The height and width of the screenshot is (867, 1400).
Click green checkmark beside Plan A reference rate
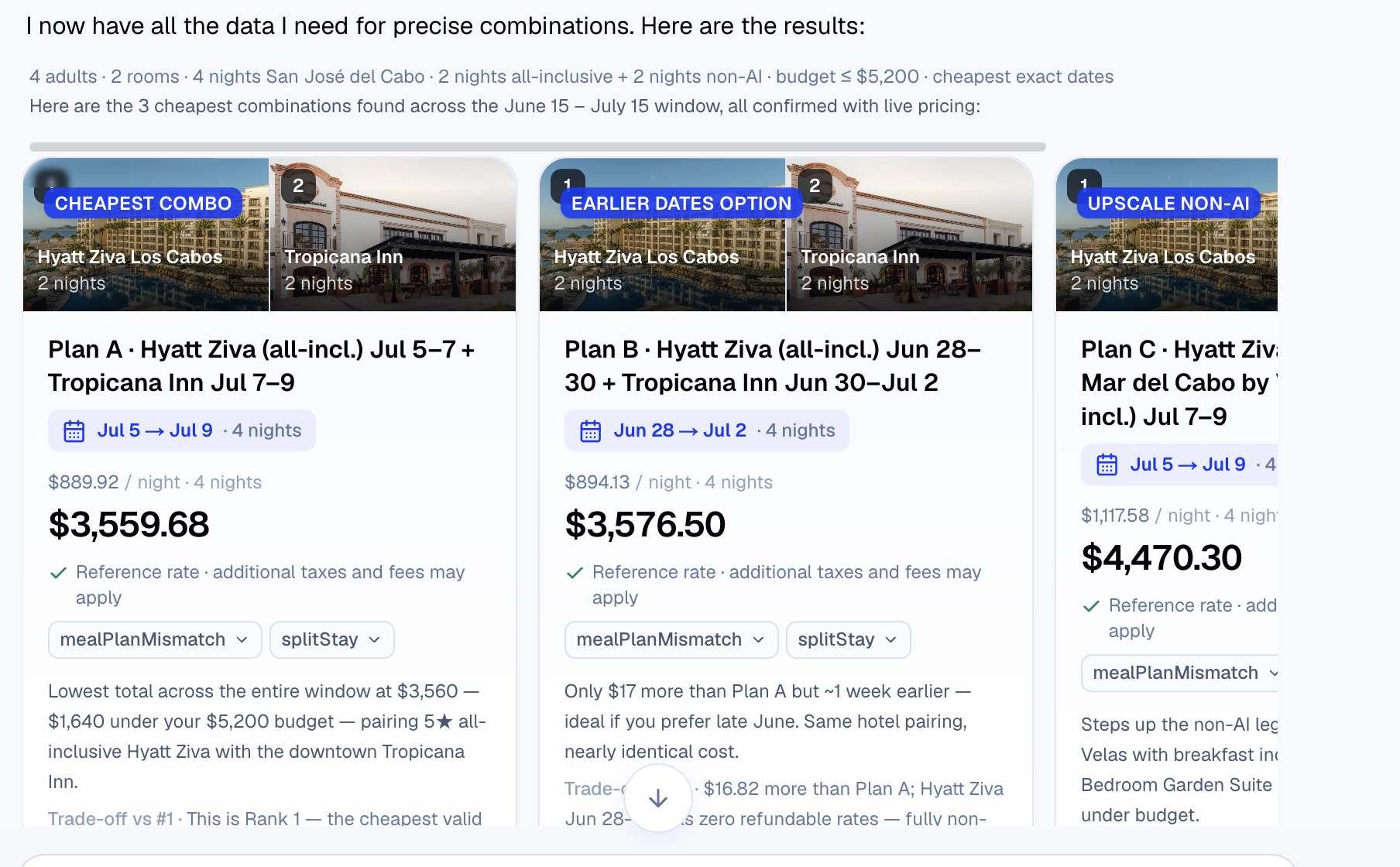(x=58, y=573)
